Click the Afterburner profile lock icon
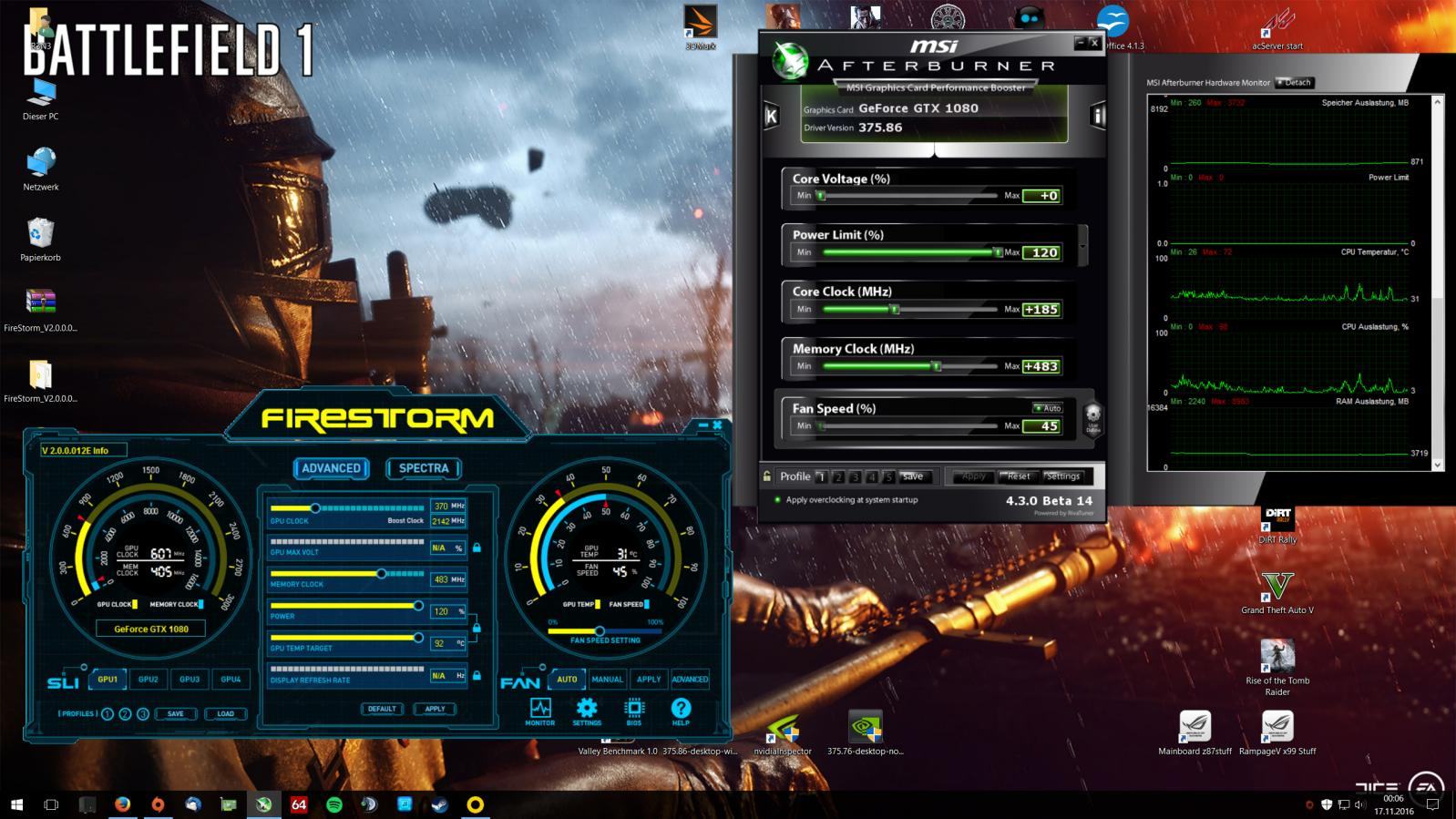Viewport: 1456px width, 819px height. pos(767,476)
